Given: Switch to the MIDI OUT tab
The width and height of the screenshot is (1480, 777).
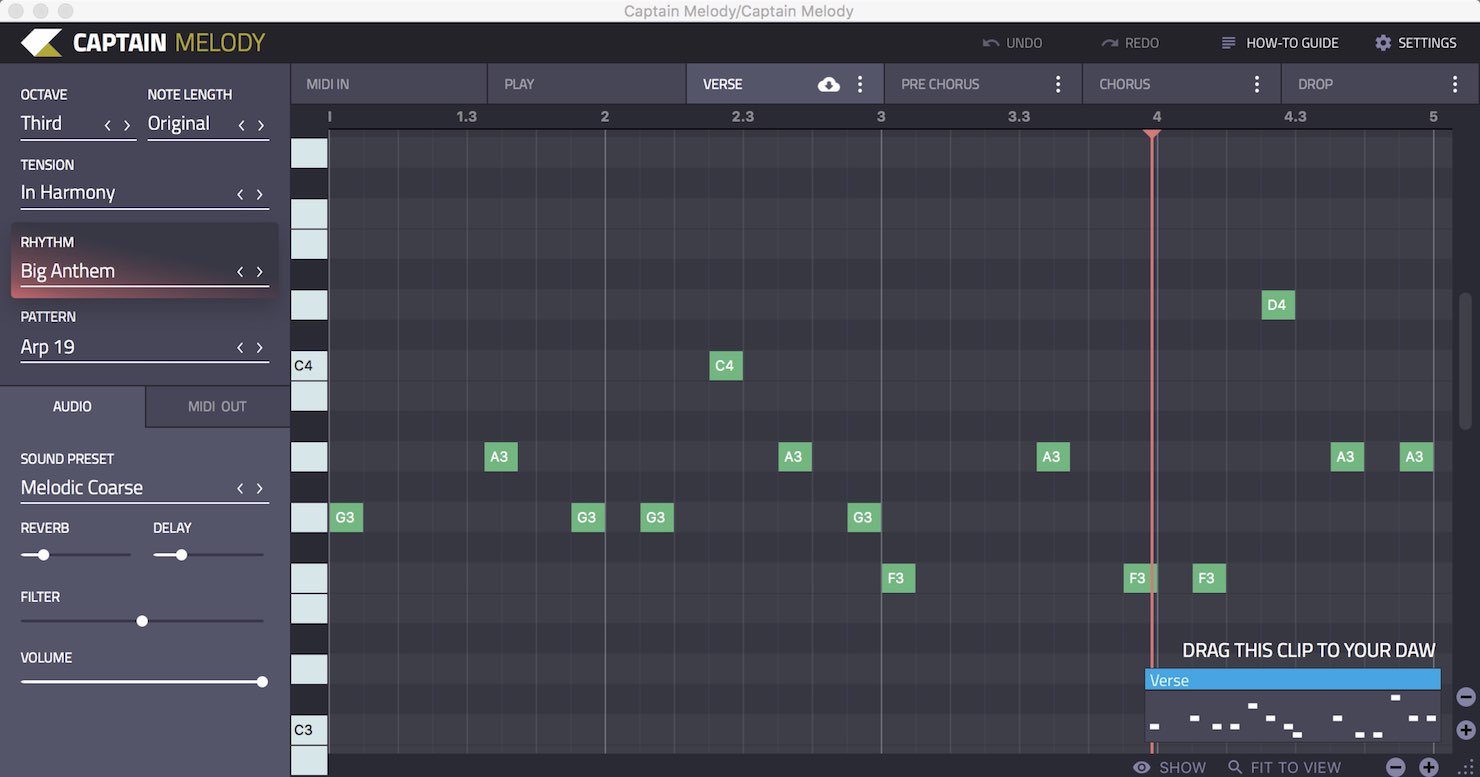Looking at the screenshot, I should click(x=217, y=406).
